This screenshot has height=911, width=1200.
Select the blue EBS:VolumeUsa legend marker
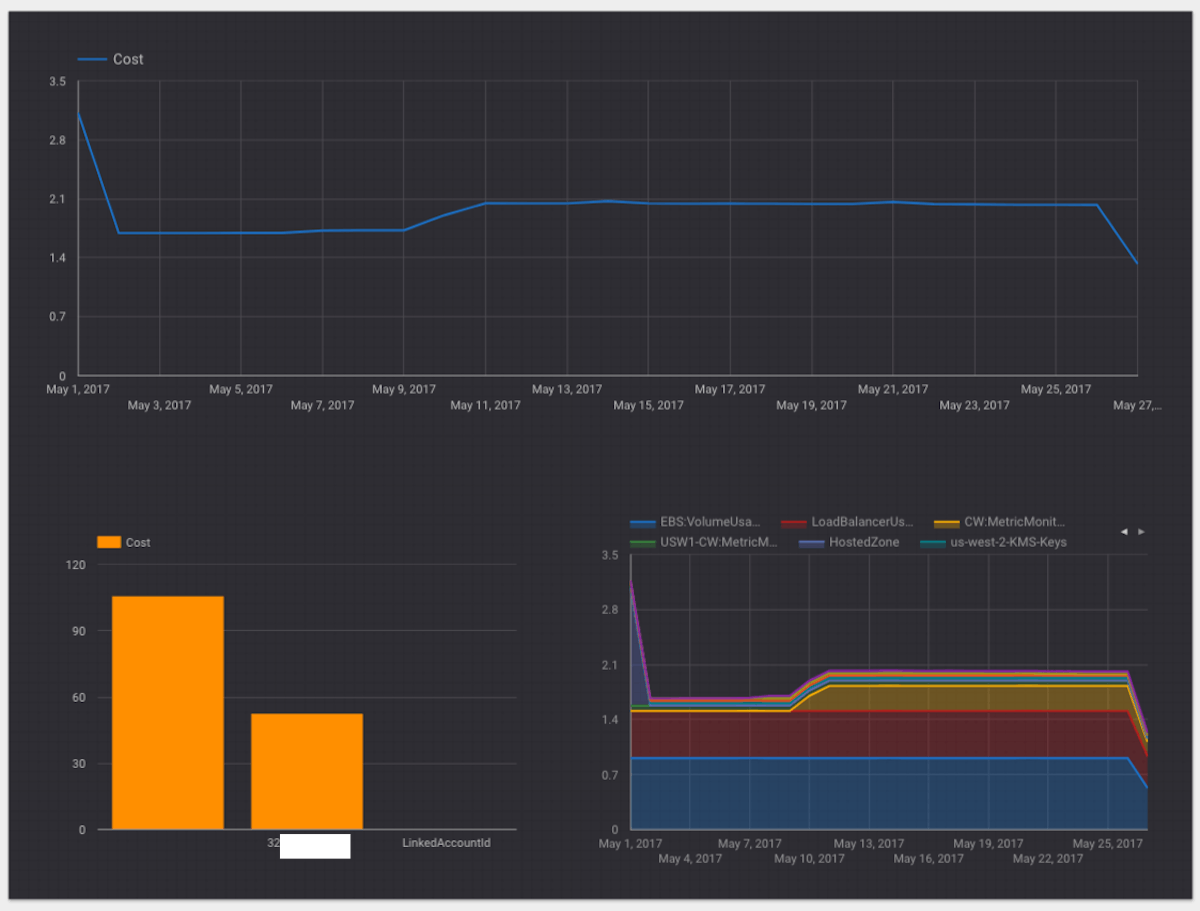pyautogui.click(x=644, y=521)
